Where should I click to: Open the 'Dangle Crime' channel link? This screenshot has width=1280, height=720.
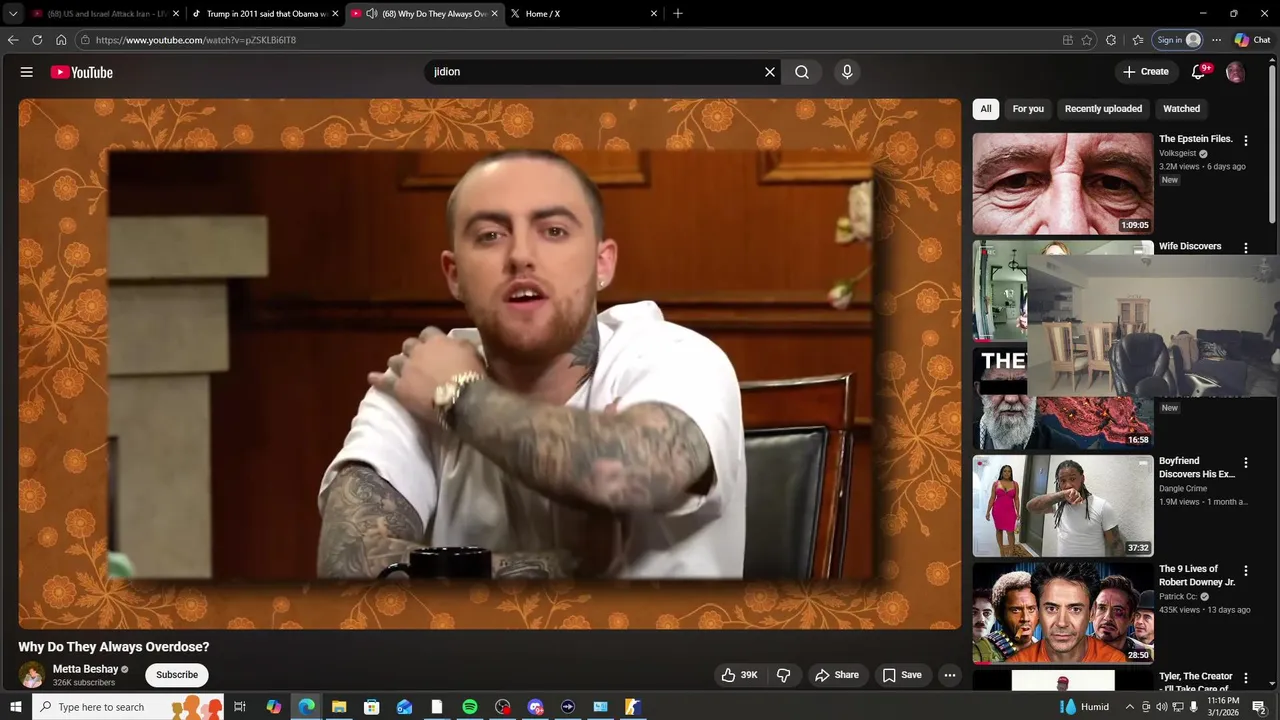pyautogui.click(x=1183, y=489)
